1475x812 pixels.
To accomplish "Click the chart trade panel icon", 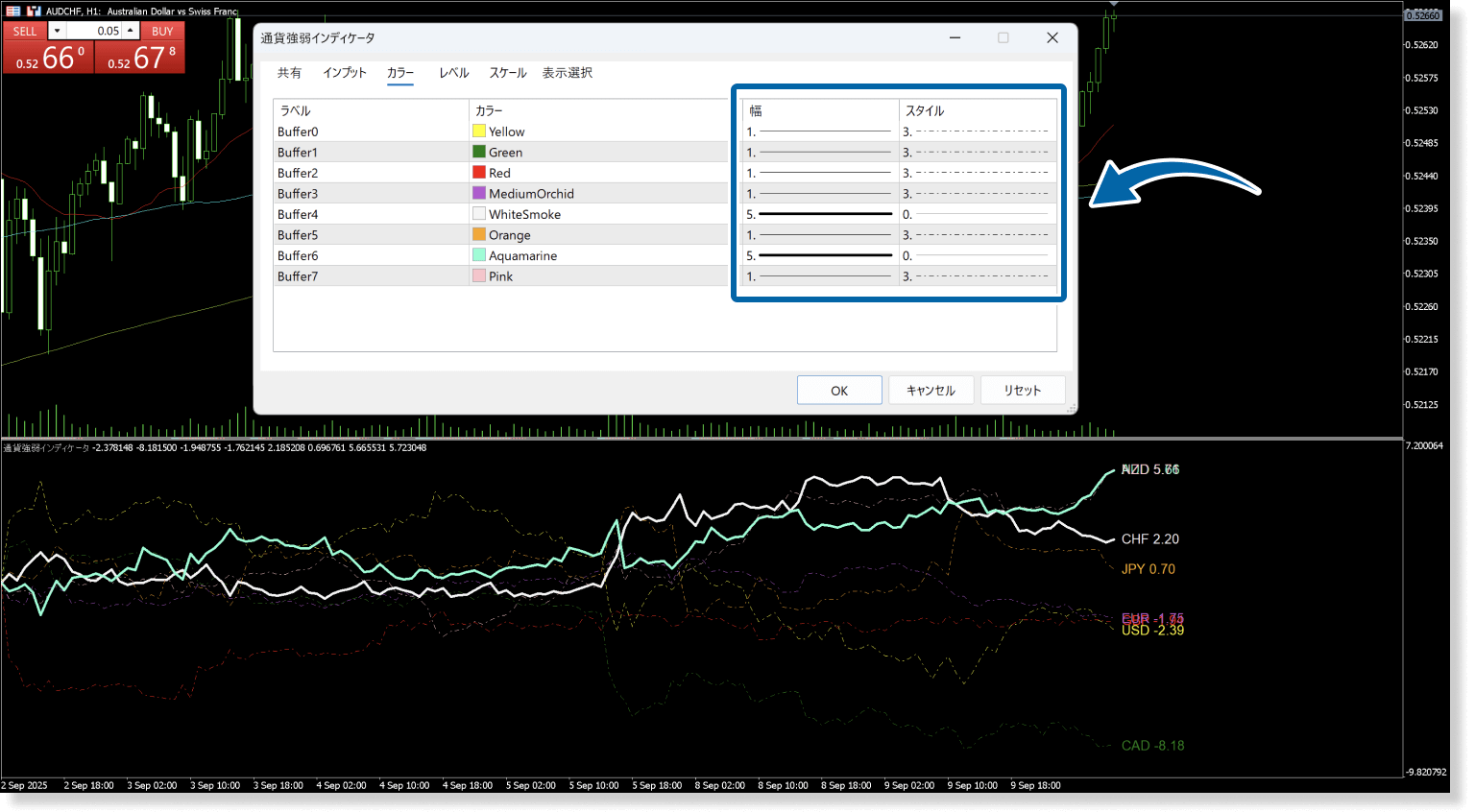I will (34, 12).
